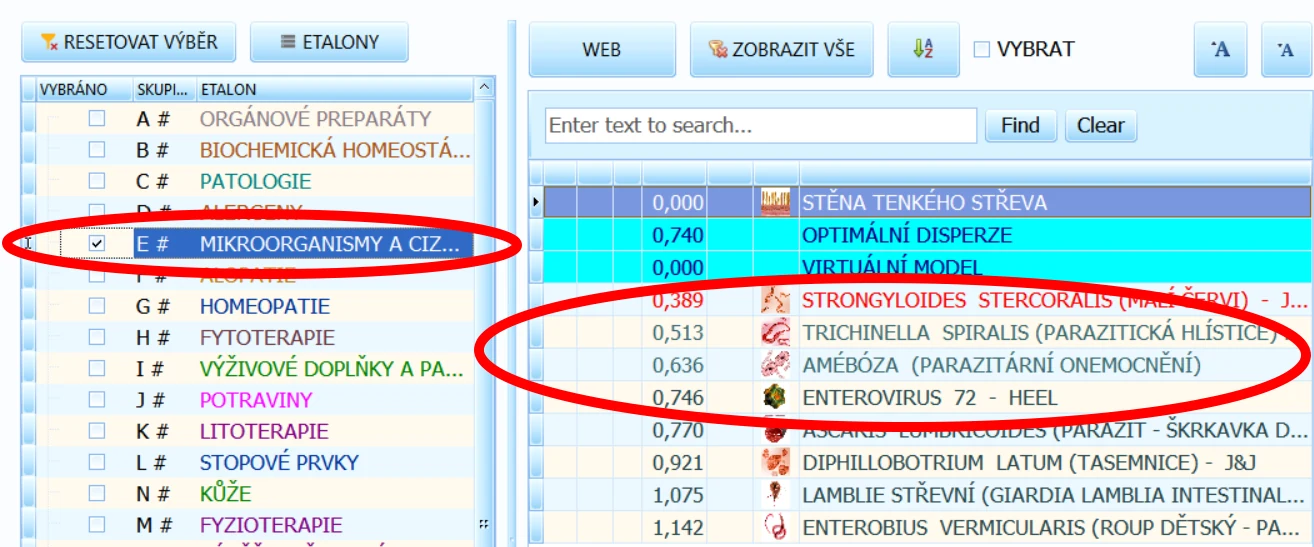
Task: Toggle the VYBRAT checkbox
Action: 982,49
